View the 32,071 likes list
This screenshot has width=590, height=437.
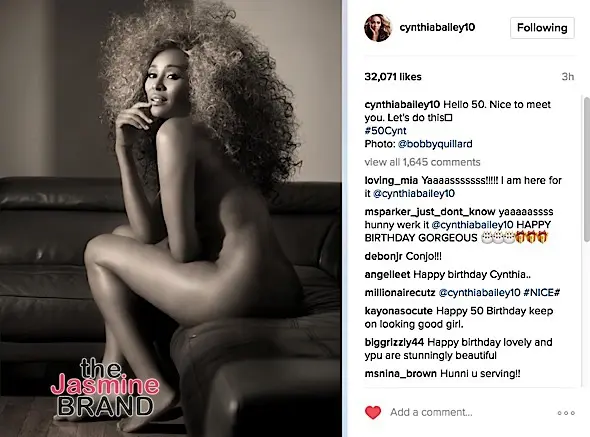(x=393, y=77)
